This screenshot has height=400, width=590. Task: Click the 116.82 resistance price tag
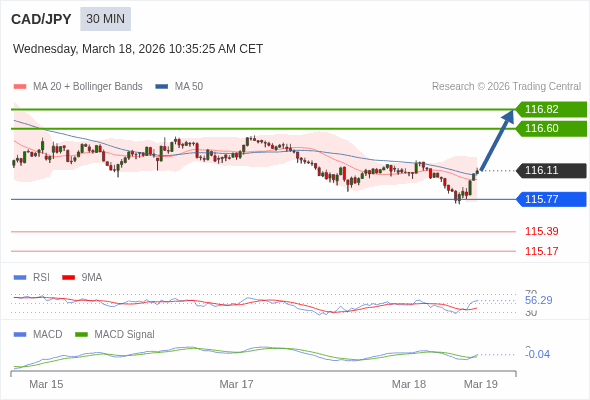pos(551,109)
